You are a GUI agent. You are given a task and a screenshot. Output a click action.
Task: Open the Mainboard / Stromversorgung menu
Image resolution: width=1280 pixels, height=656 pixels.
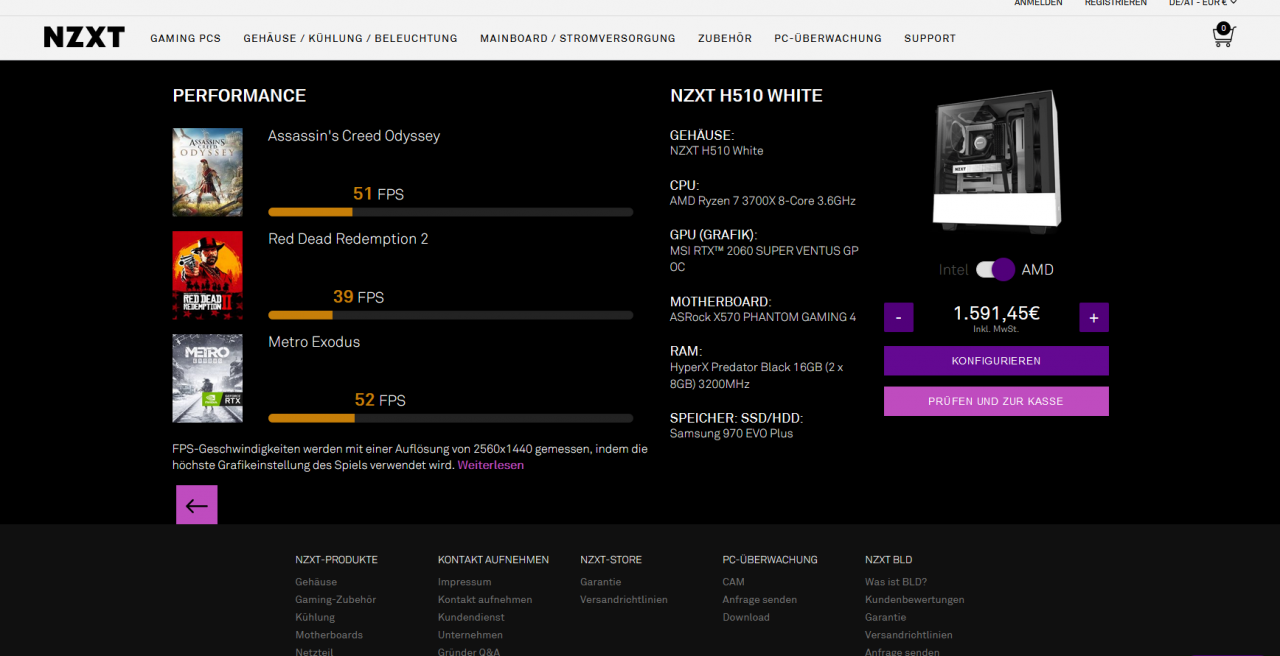(578, 38)
